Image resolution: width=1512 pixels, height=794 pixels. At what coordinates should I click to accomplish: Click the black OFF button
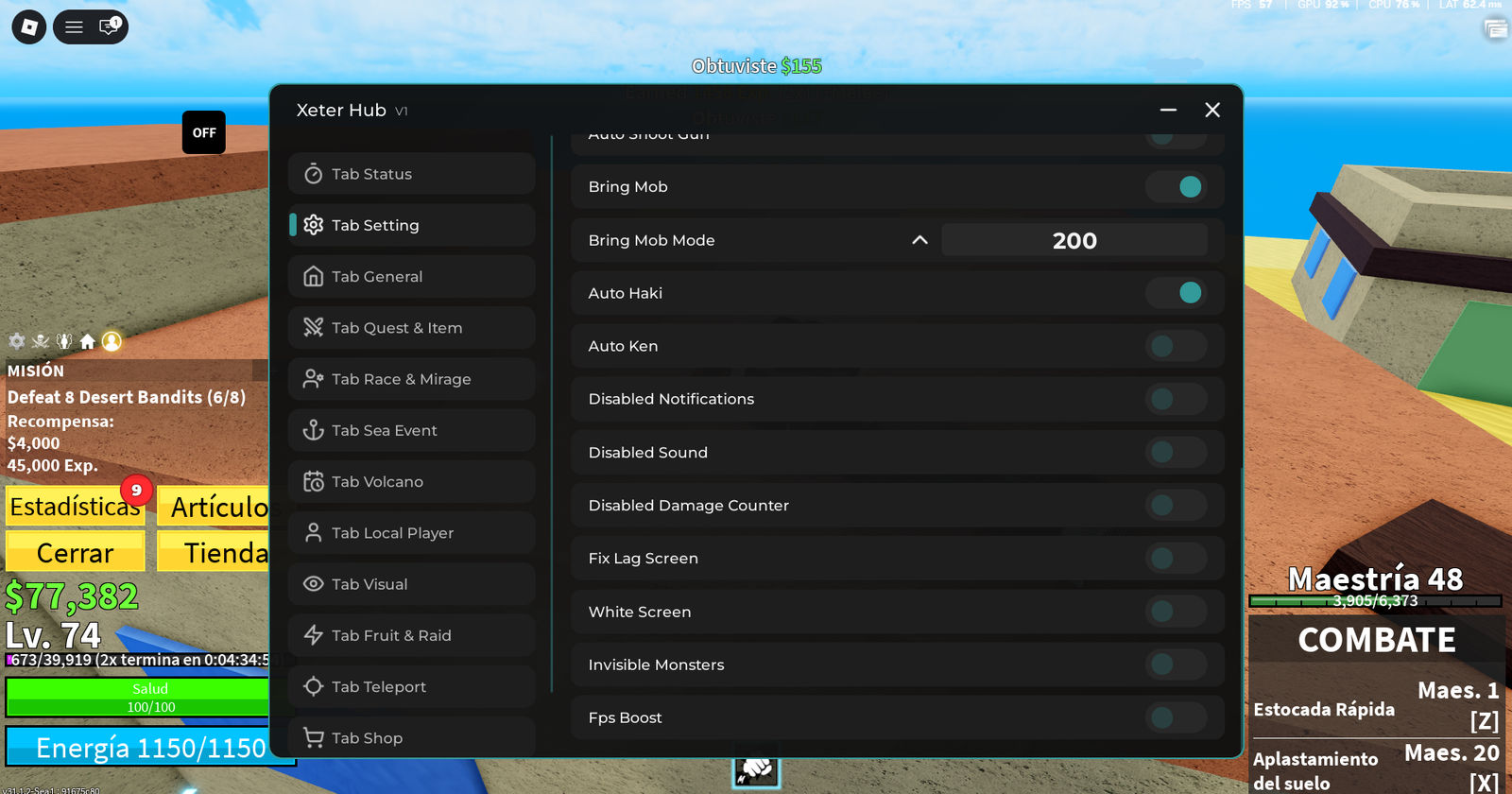click(x=204, y=132)
